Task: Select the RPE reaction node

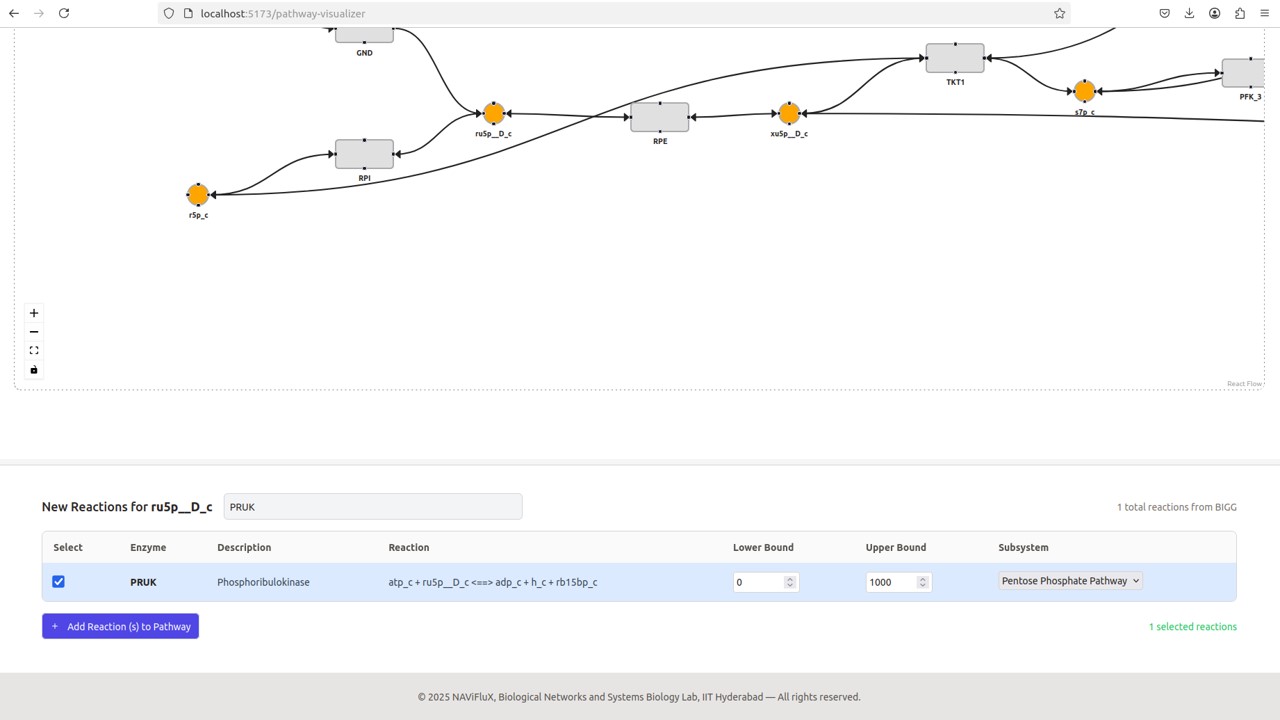Action: 659,117
